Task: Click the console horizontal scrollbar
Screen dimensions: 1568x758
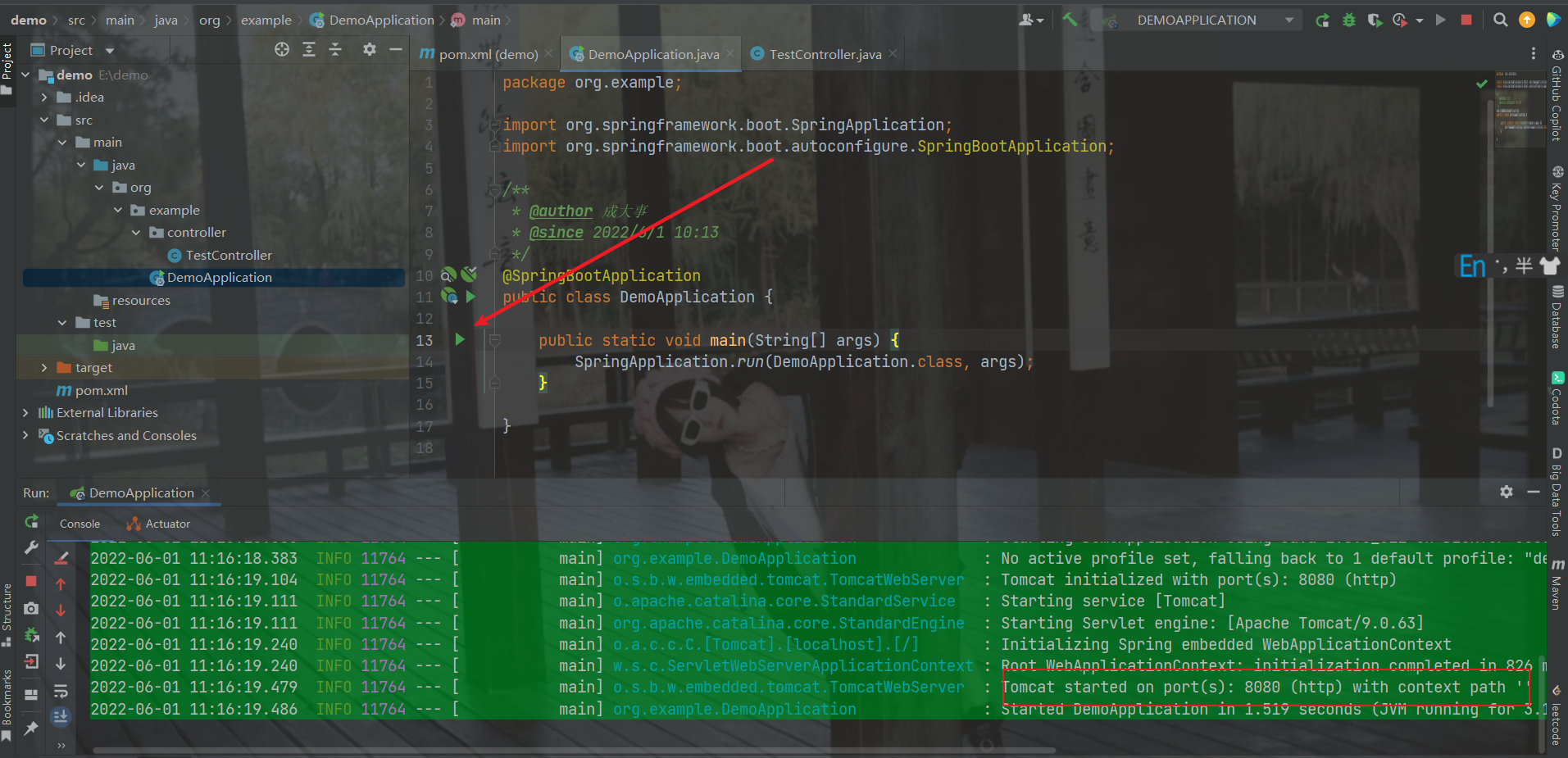Action: 574,750
